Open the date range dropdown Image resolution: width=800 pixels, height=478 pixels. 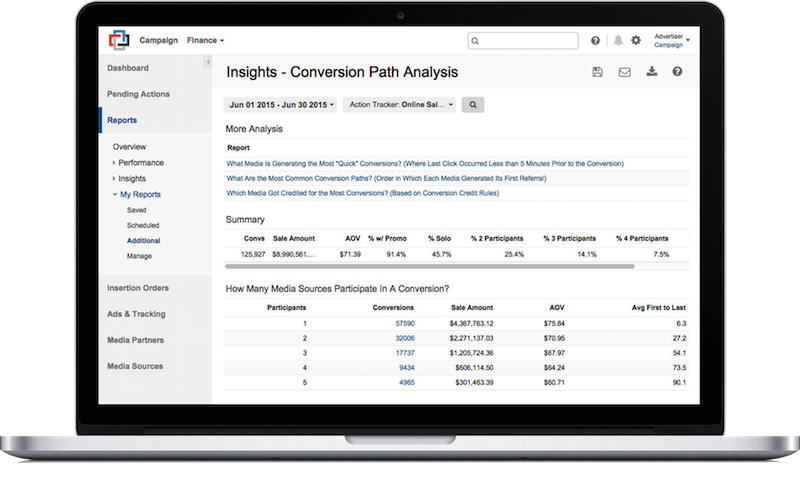[282, 104]
